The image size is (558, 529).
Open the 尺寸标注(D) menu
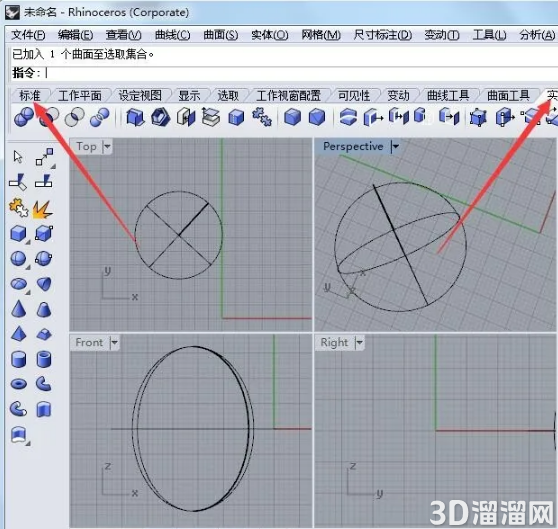pos(383,35)
